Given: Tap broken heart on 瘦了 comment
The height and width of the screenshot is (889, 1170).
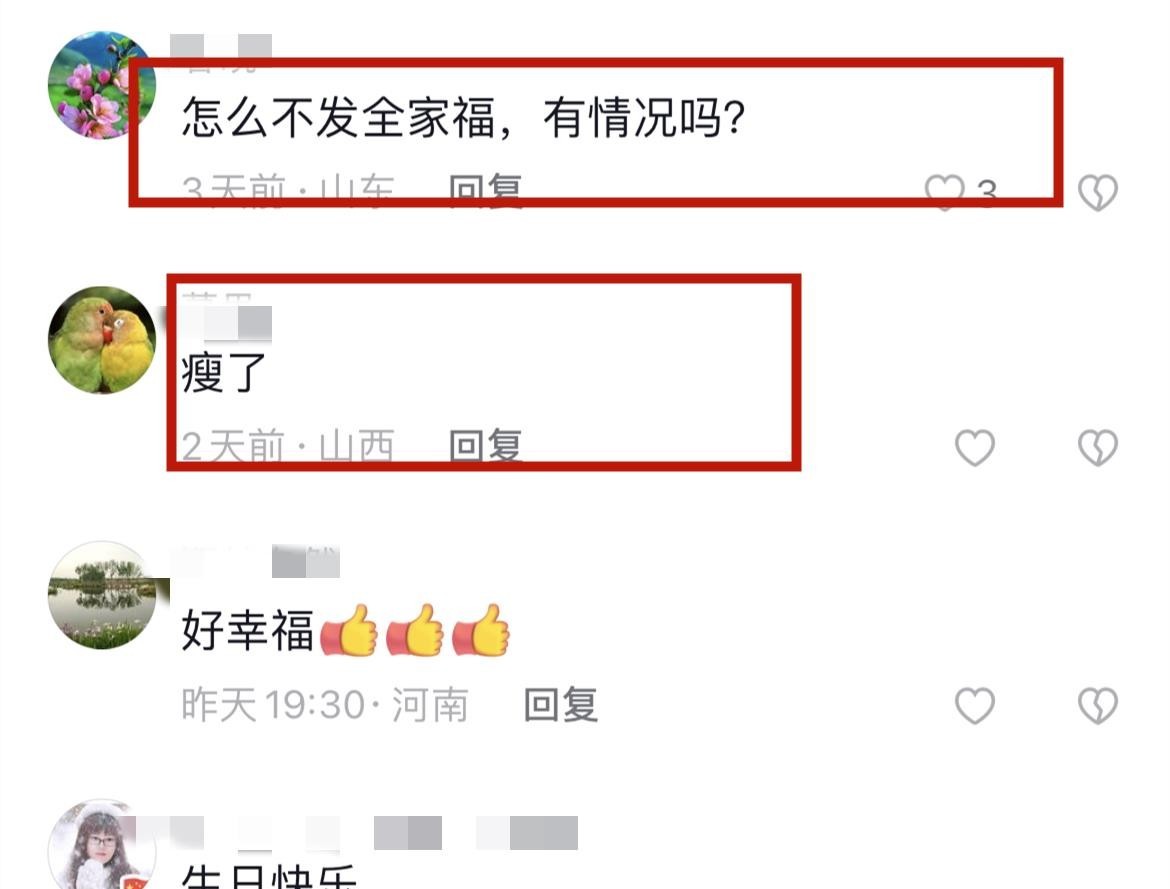Looking at the screenshot, I should (1098, 448).
